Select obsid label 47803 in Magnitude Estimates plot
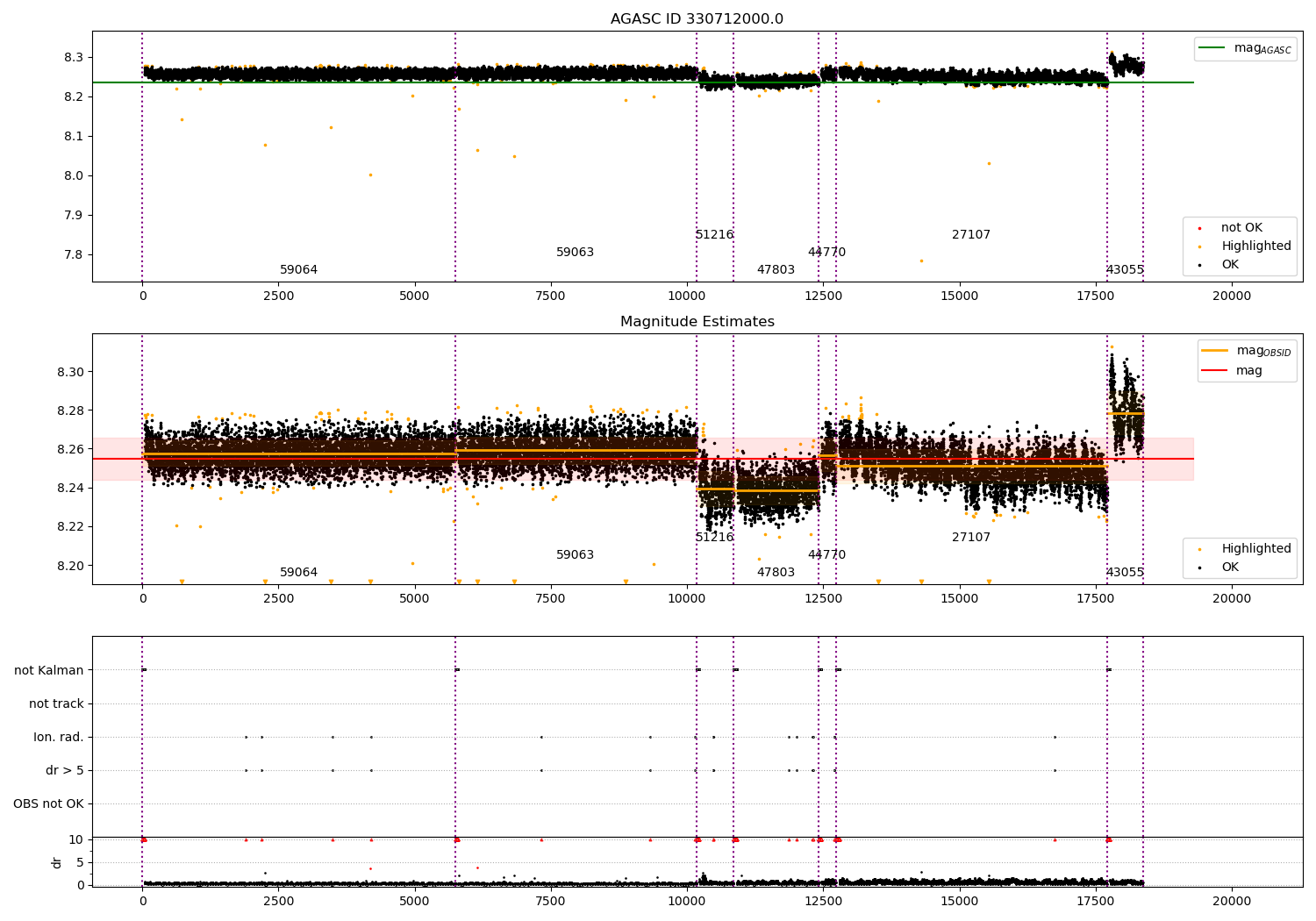The height and width of the screenshot is (921, 1316). (x=776, y=573)
